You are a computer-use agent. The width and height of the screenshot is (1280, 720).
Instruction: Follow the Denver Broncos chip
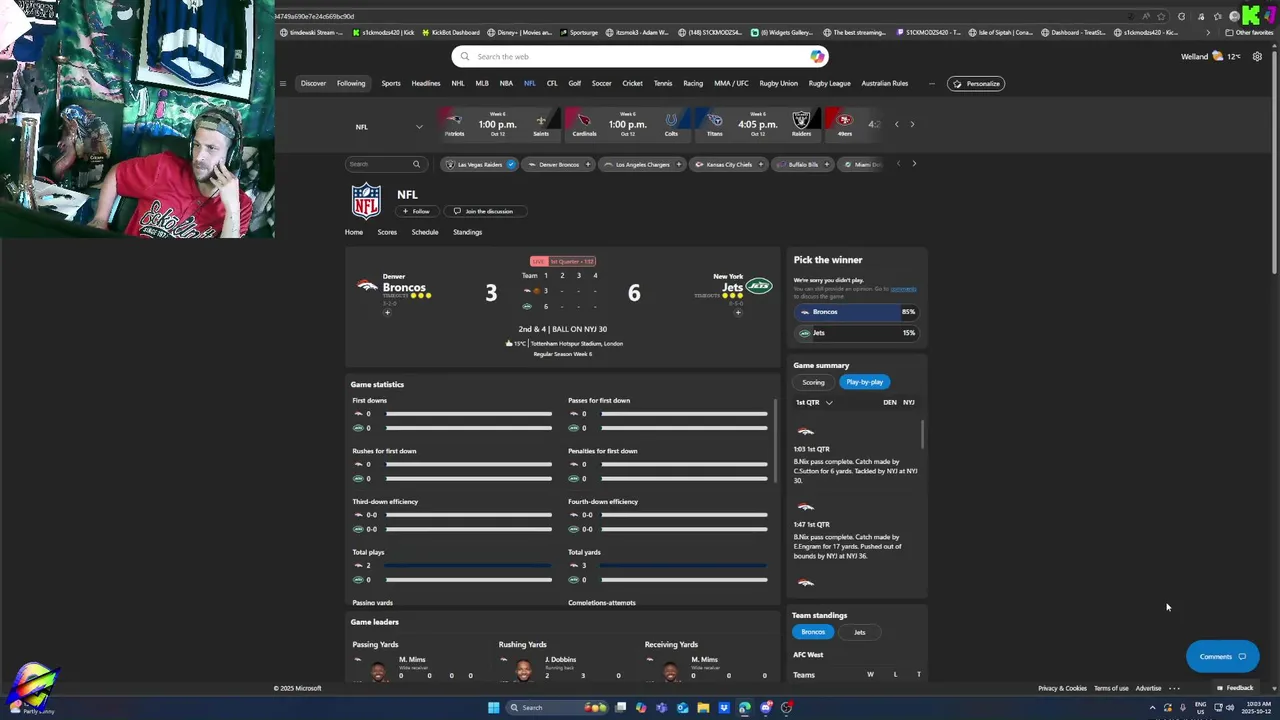[588, 164]
